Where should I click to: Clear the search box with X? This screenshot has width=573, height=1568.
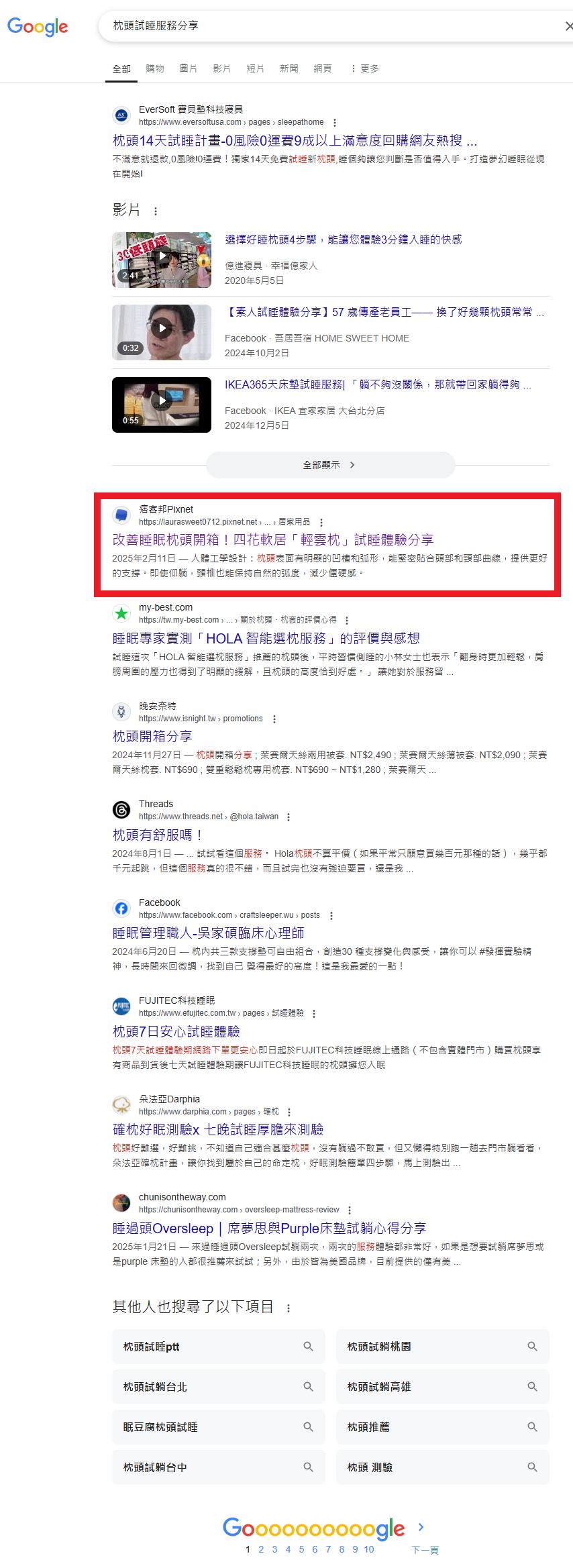pos(568,26)
